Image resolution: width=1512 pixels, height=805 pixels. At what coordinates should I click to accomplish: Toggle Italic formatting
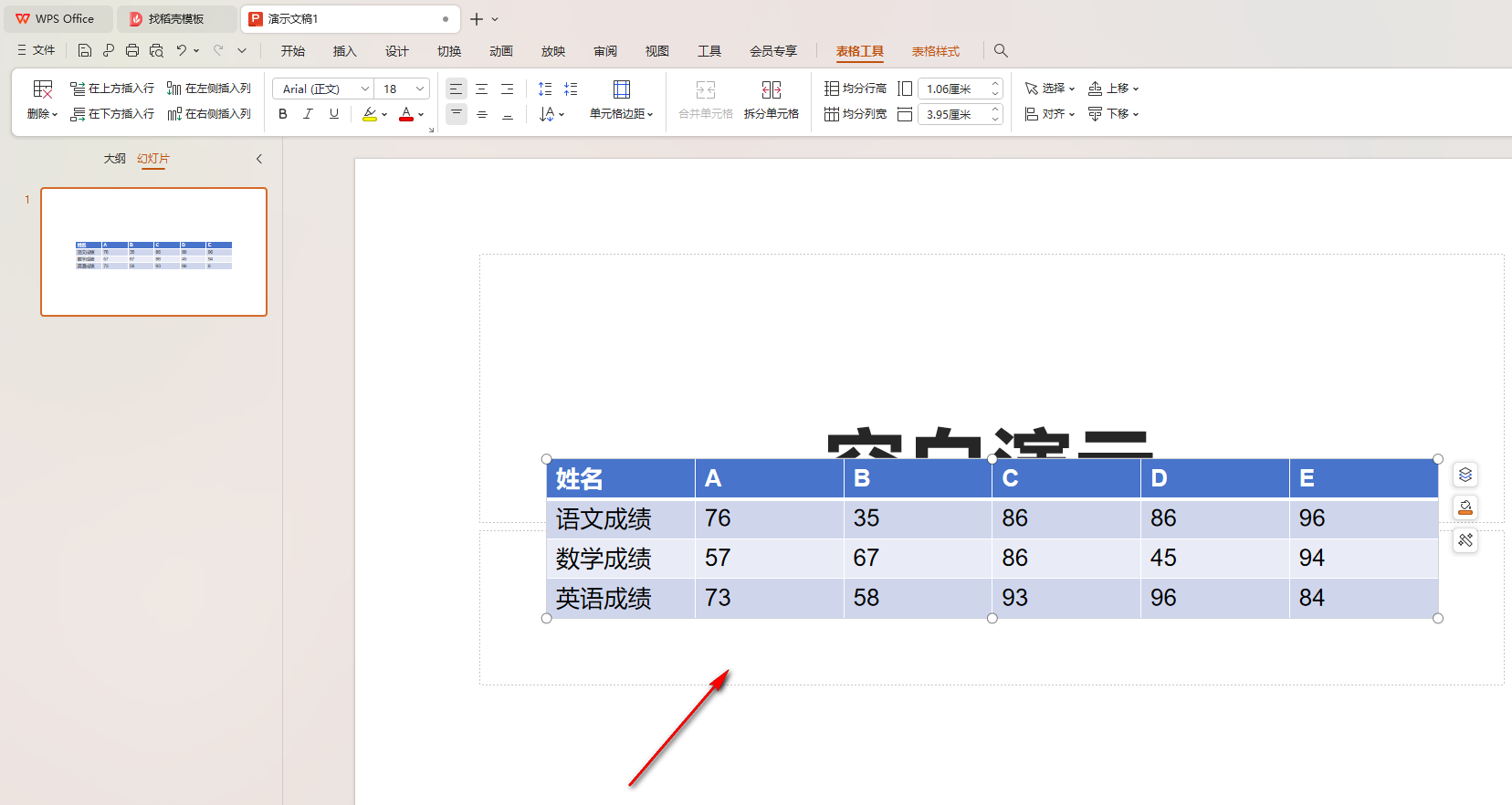pos(309,114)
